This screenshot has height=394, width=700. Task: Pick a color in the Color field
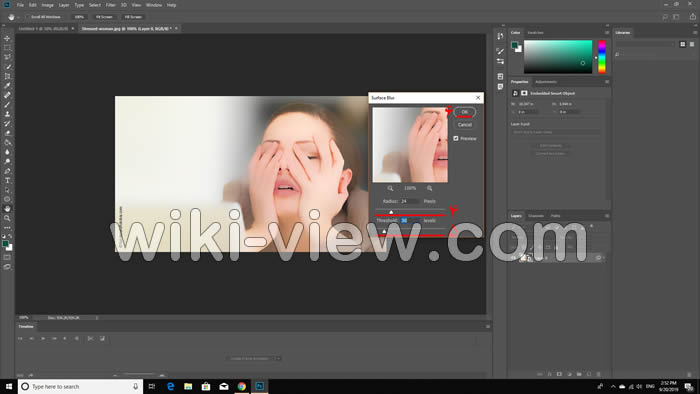click(558, 57)
